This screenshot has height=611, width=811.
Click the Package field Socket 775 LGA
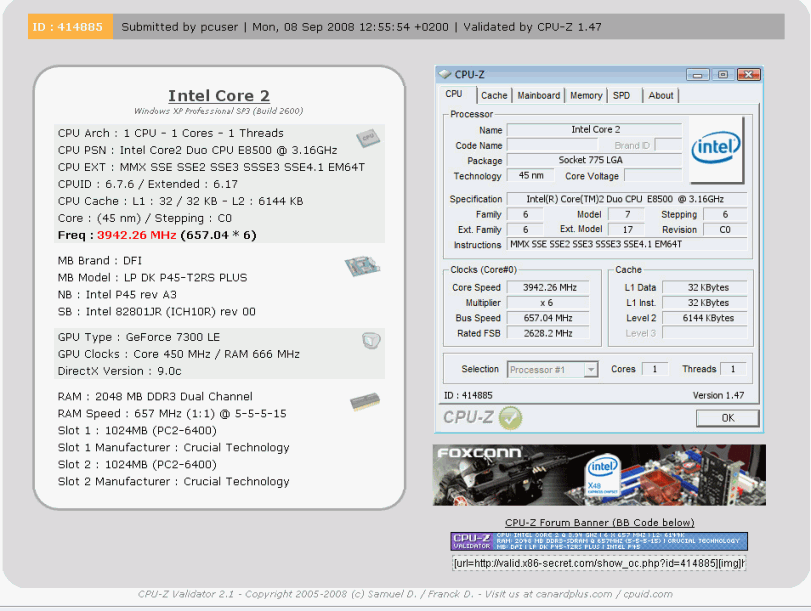click(x=594, y=160)
